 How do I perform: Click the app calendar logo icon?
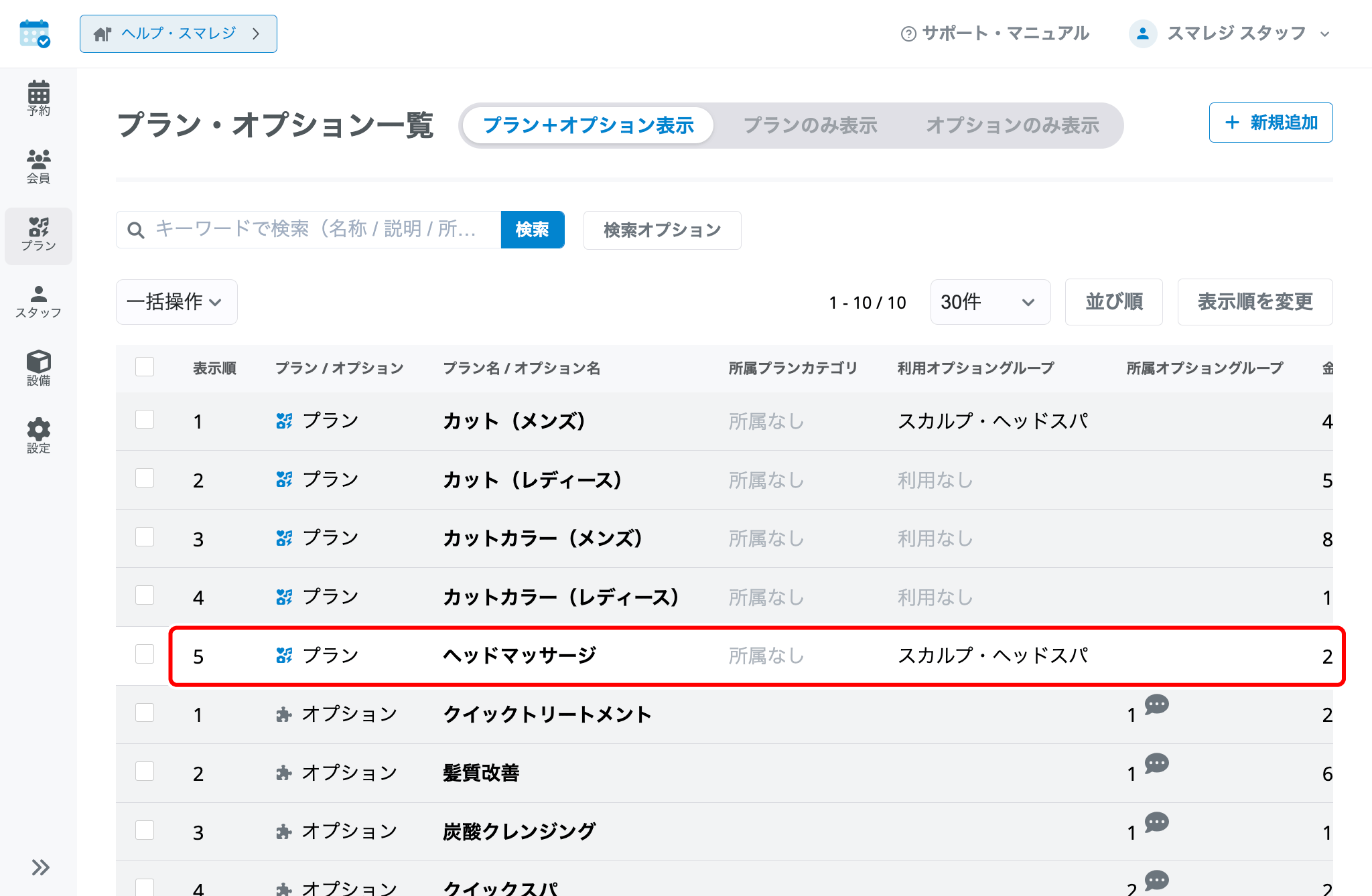pos(35,33)
